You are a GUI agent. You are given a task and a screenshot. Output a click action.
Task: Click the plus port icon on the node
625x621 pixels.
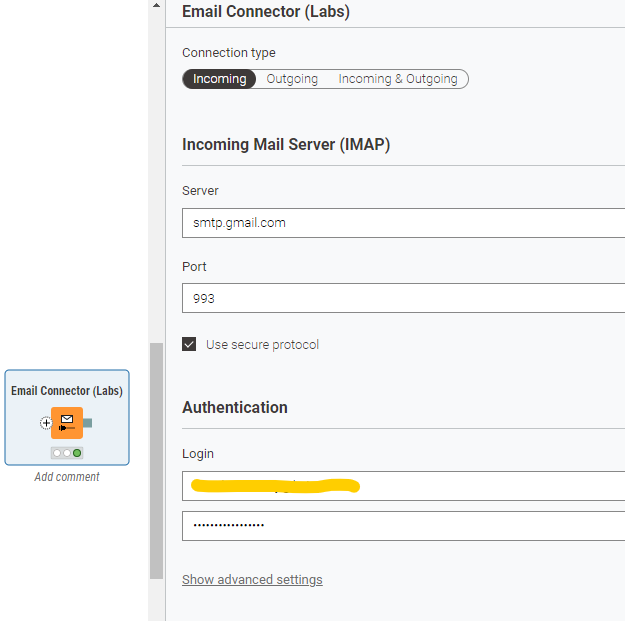pos(46,423)
